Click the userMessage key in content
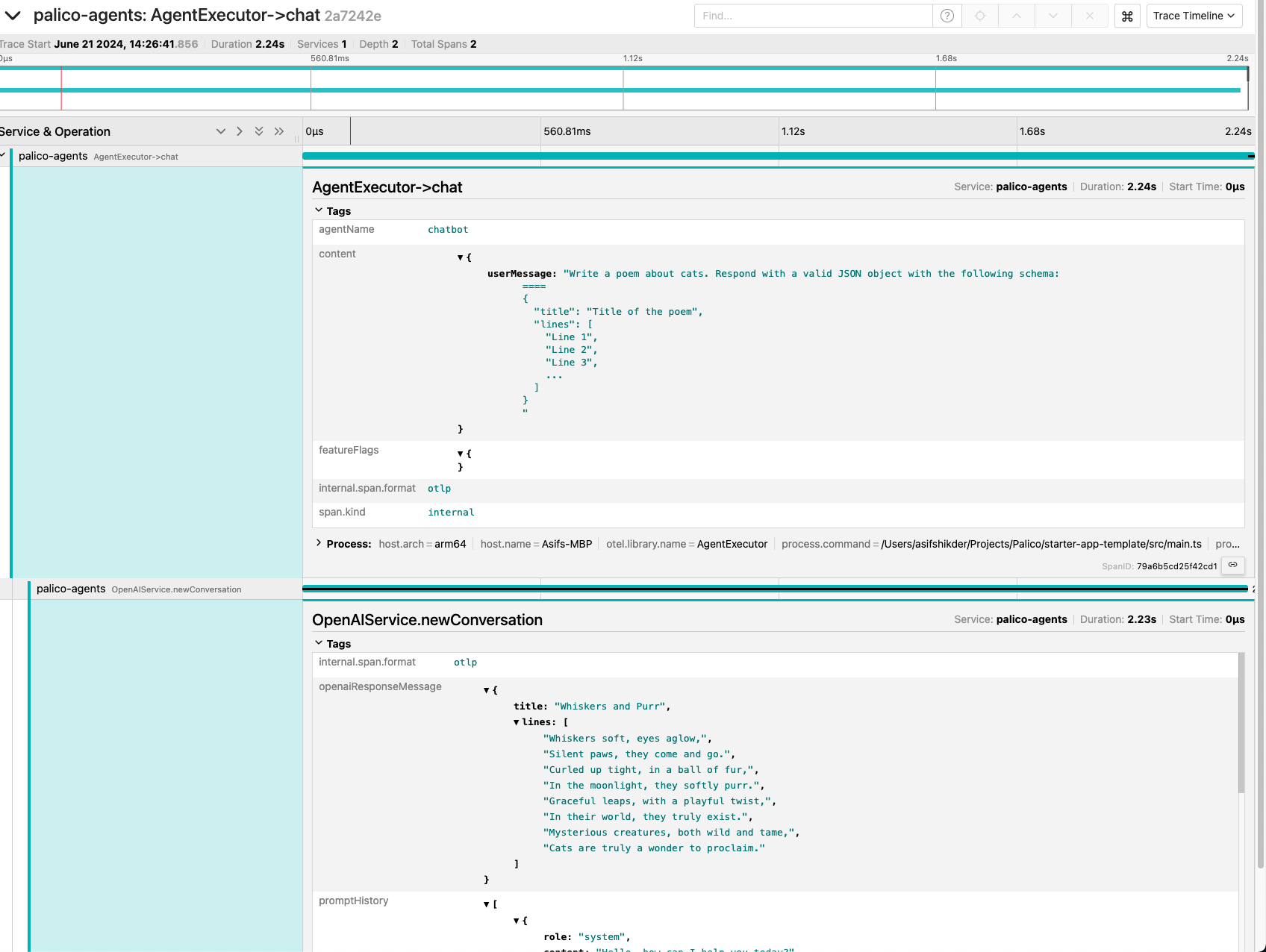Image resolution: width=1266 pixels, height=952 pixels. click(522, 274)
